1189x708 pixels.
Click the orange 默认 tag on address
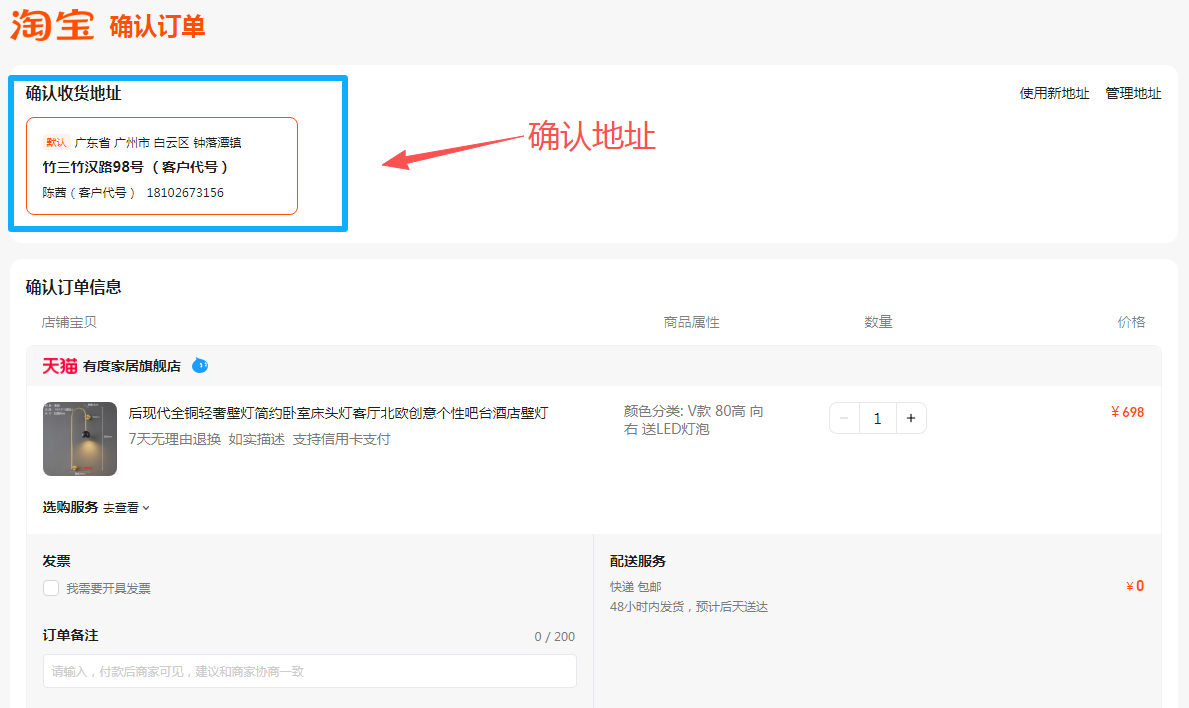pos(56,143)
